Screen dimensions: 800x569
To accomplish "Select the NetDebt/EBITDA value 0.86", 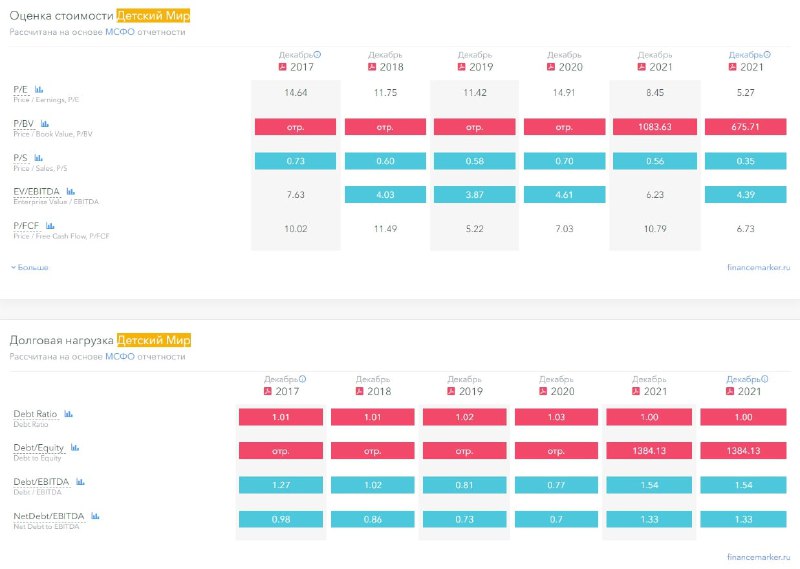I will click(x=372, y=519).
